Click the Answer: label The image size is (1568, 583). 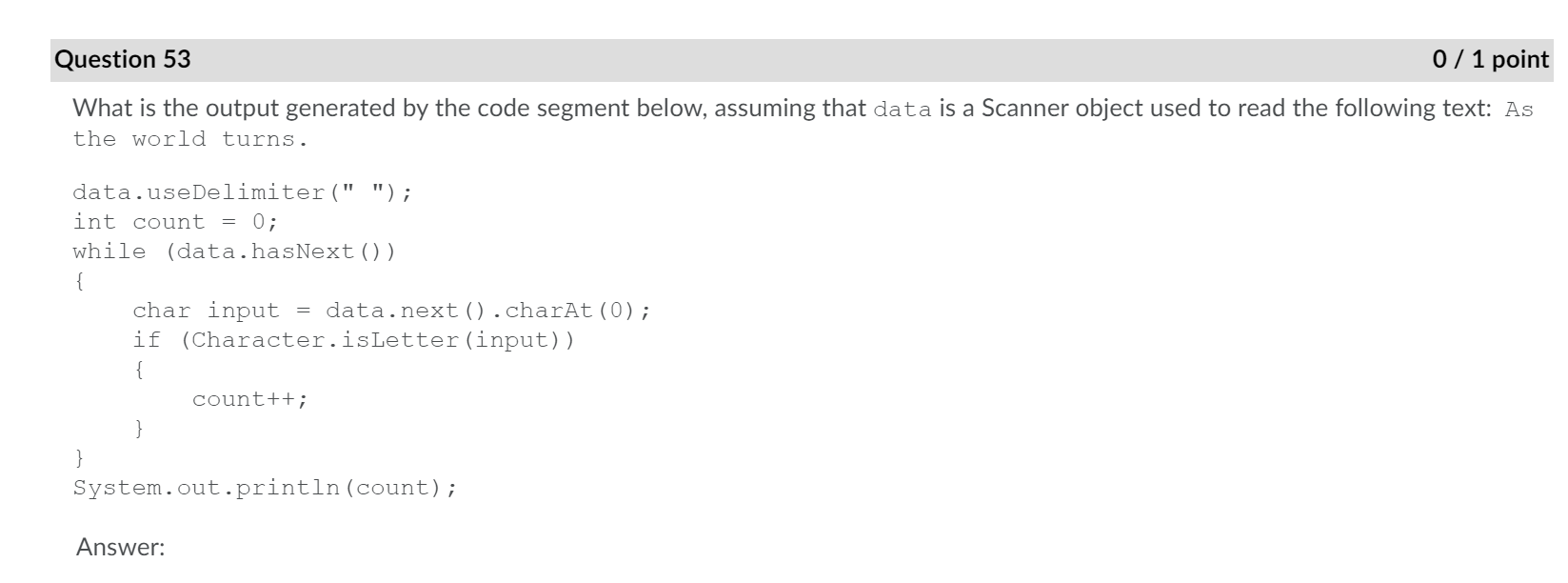[121, 548]
